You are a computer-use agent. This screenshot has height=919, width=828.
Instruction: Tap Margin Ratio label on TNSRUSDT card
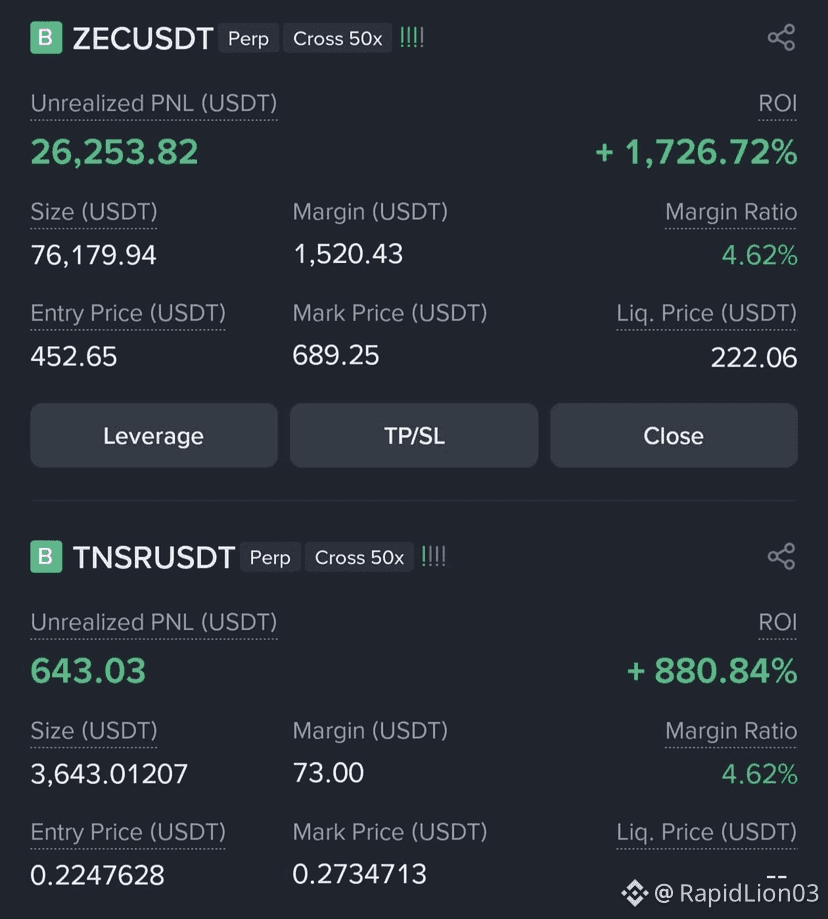[731, 731]
